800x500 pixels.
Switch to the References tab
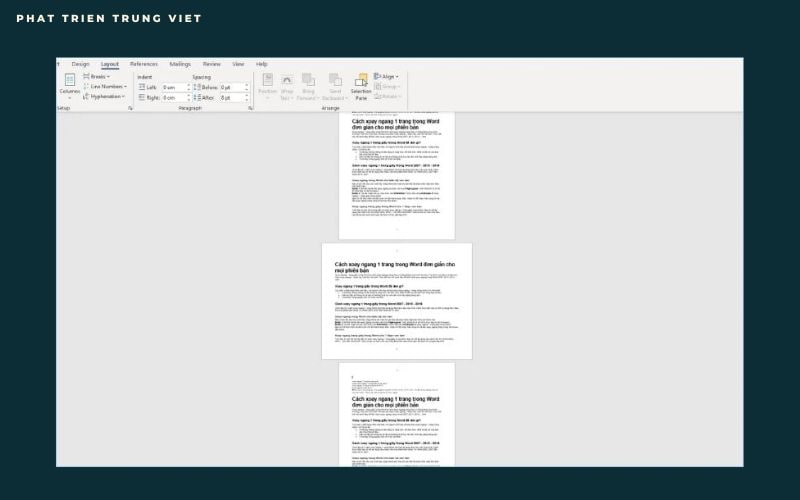[143, 64]
